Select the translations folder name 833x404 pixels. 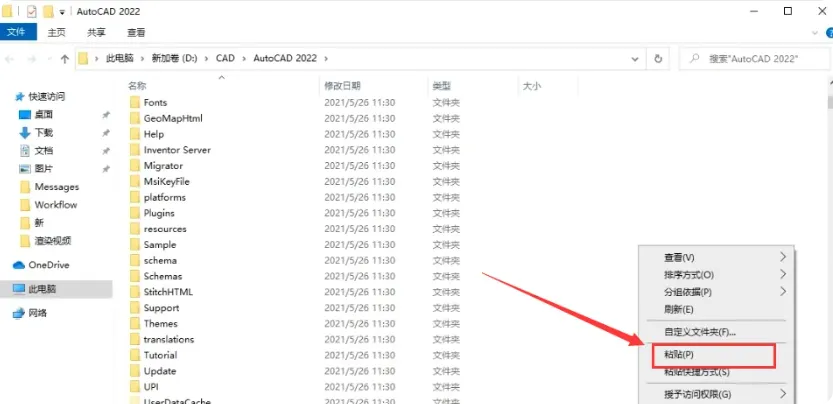click(169, 339)
